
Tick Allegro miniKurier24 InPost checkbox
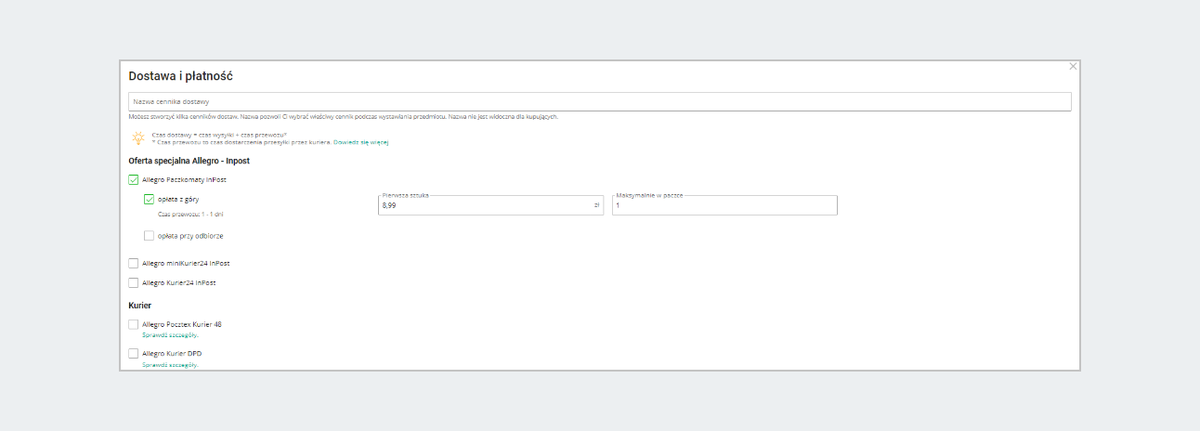tap(134, 263)
